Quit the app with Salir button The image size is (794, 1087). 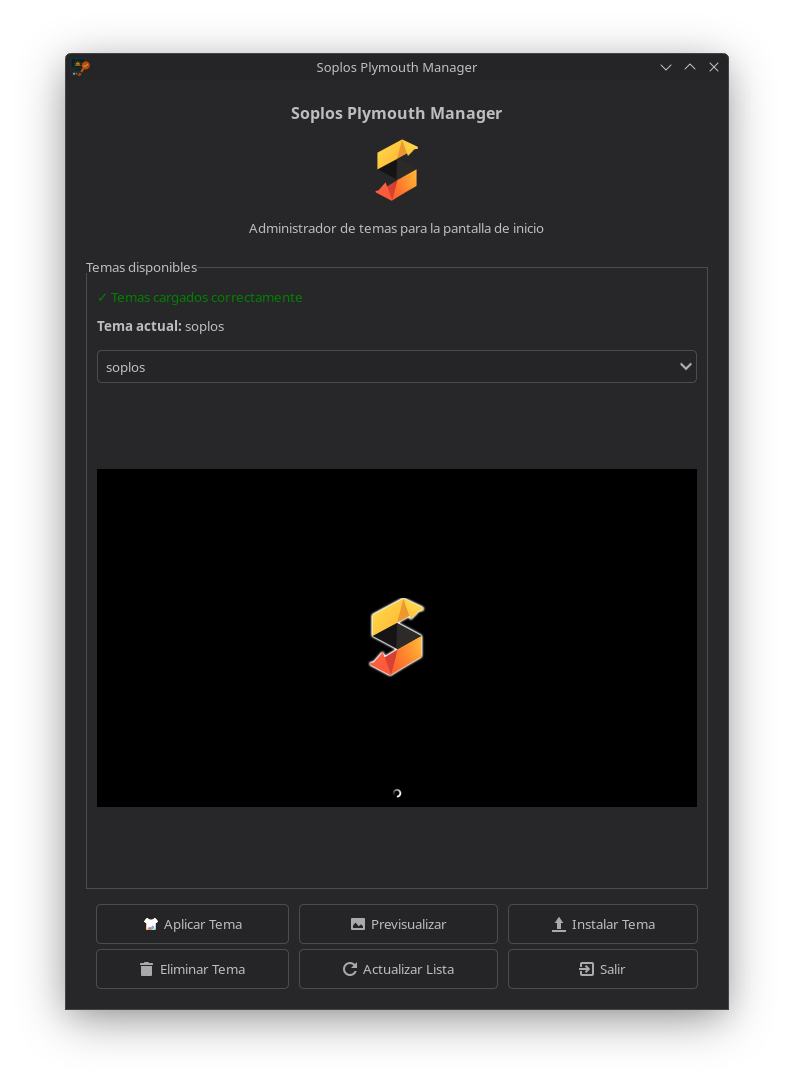pyautogui.click(x=603, y=968)
